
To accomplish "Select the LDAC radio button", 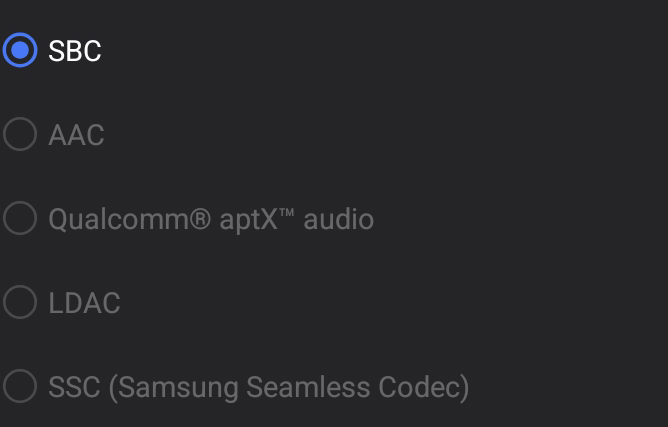I will (x=20, y=303).
